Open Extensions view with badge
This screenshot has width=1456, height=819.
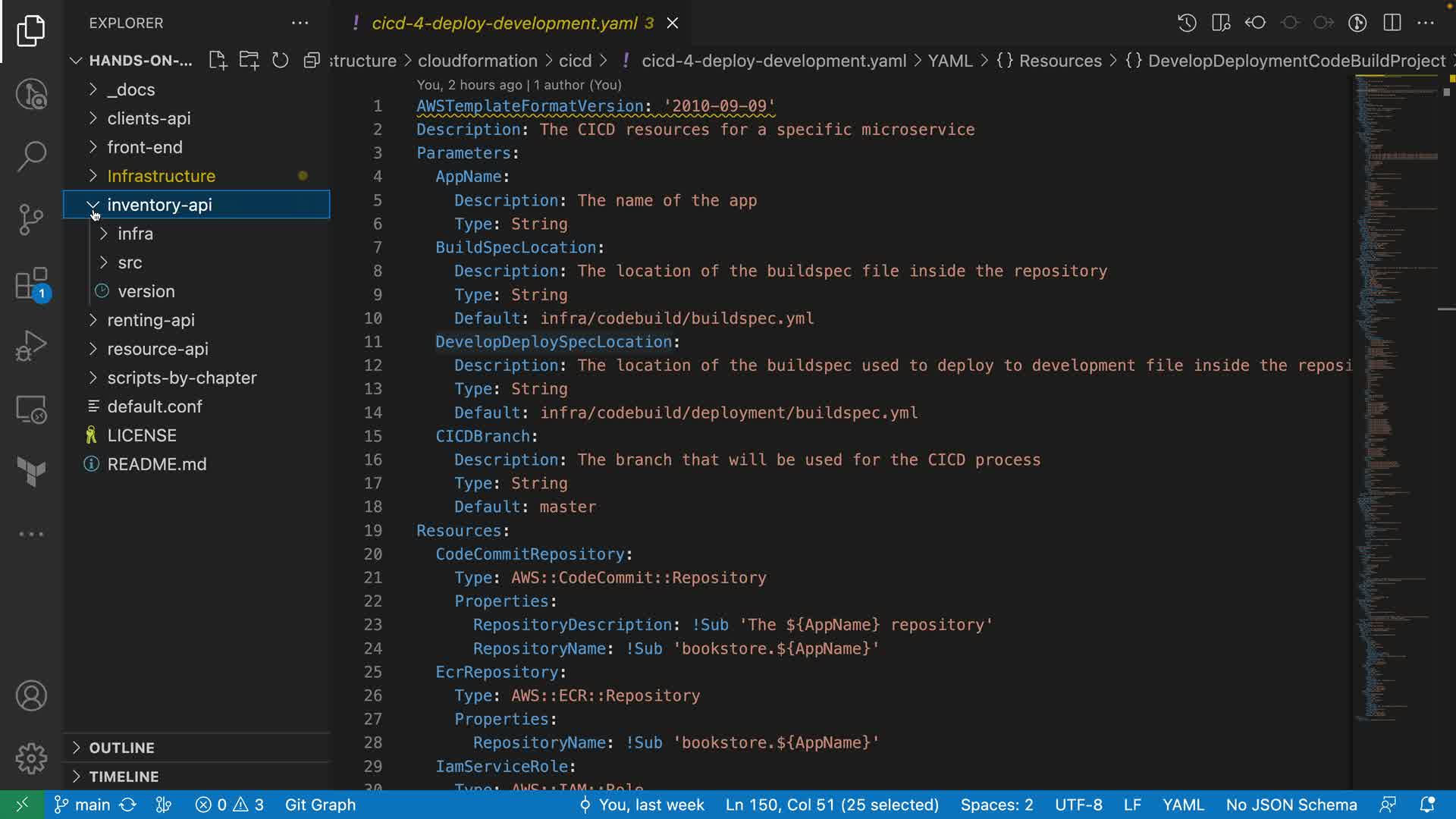click(x=31, y=284)
